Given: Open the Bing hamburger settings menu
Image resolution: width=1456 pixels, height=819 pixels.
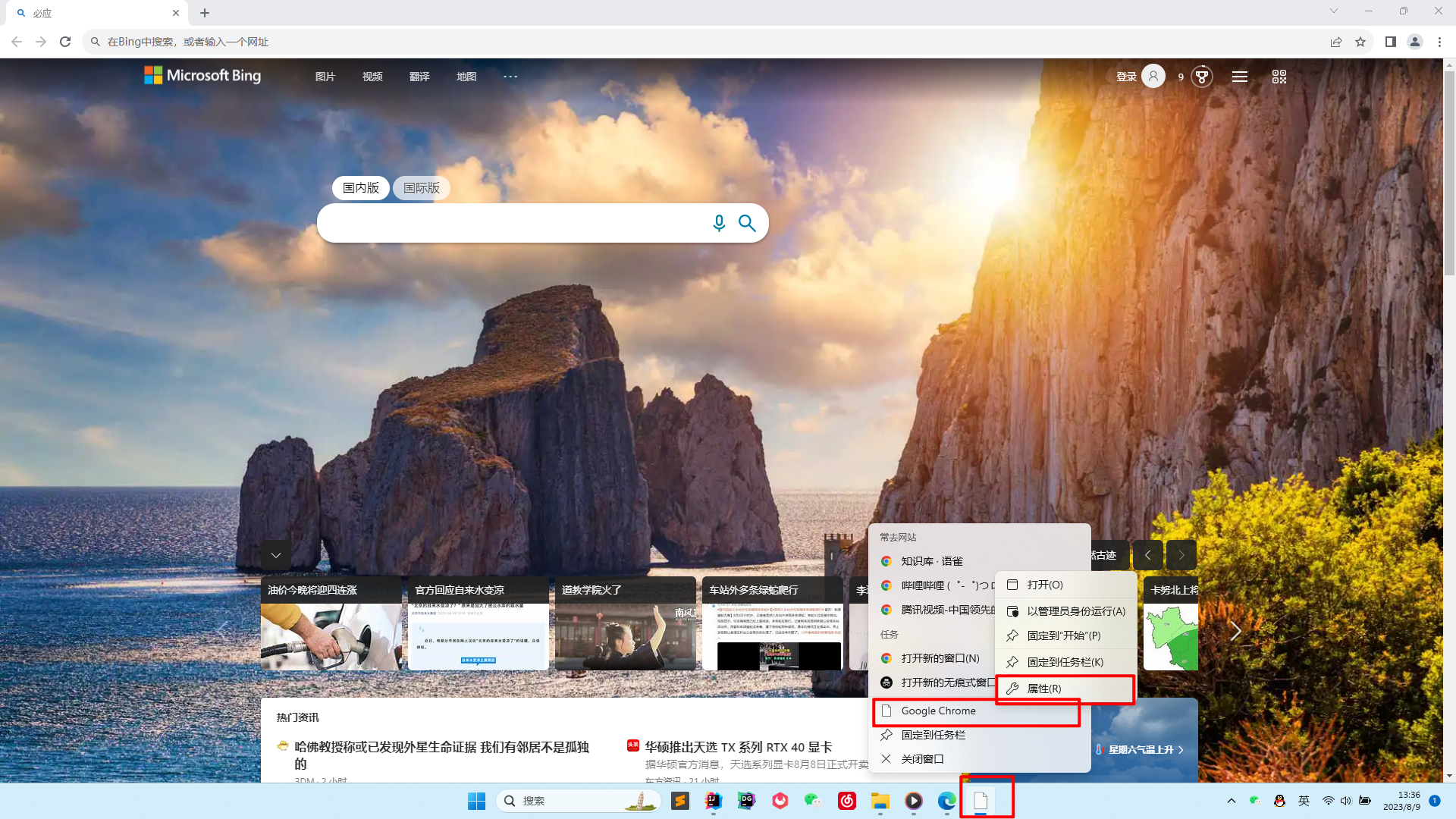Looking at the screenshot, I should (x=1240, y=77).
